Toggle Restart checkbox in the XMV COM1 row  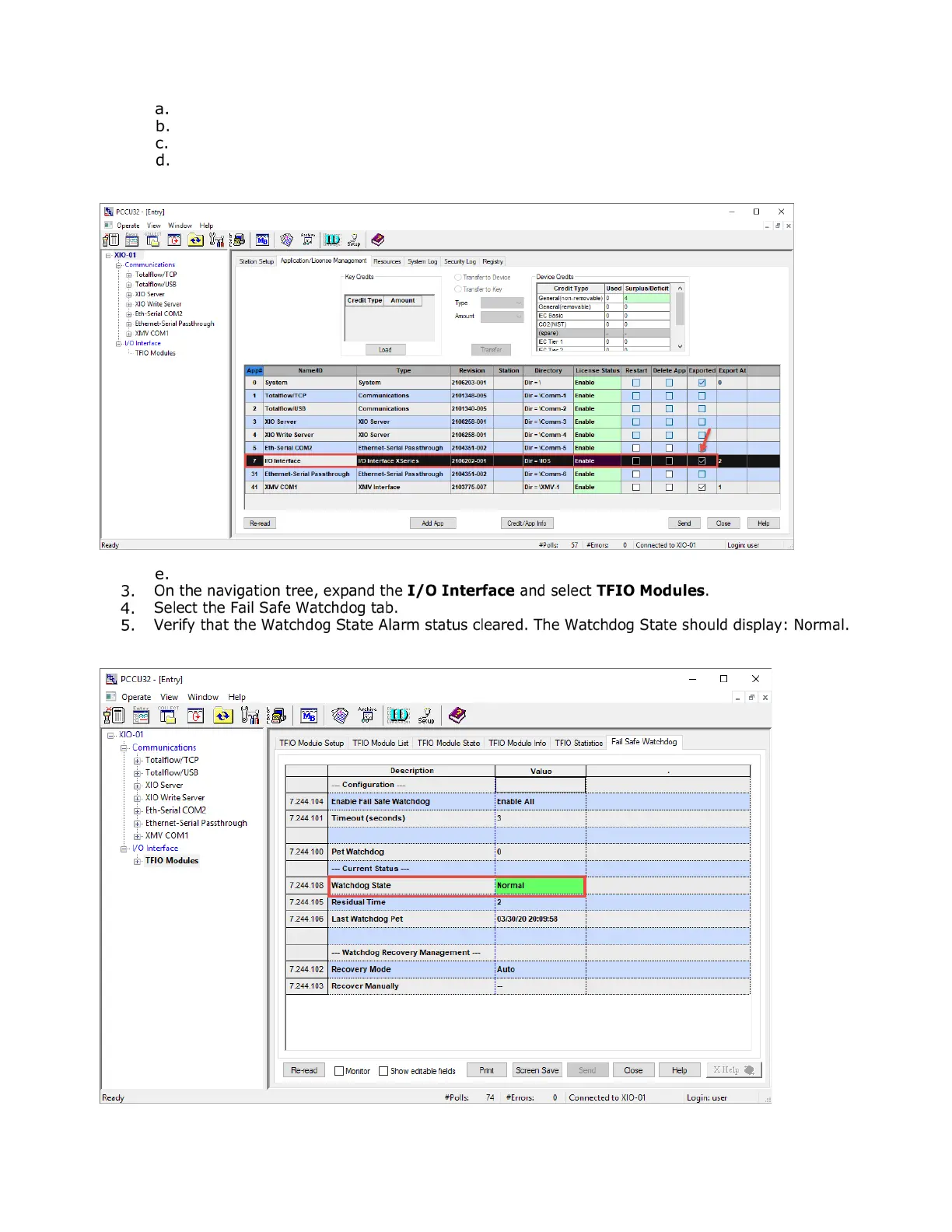pos(636,488)
